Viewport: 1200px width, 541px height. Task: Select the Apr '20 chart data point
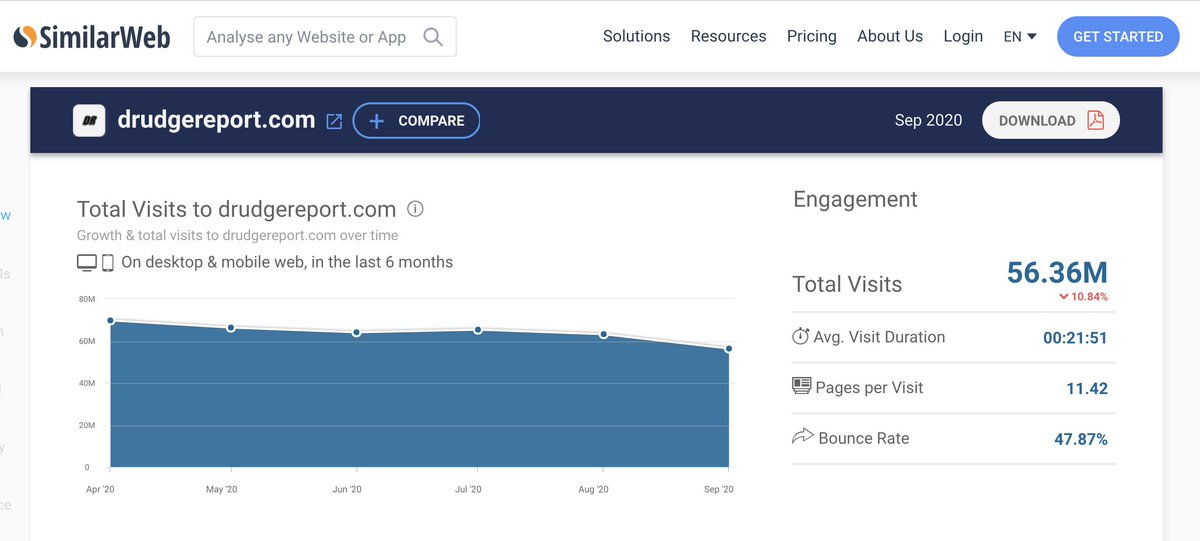point(110,321)
